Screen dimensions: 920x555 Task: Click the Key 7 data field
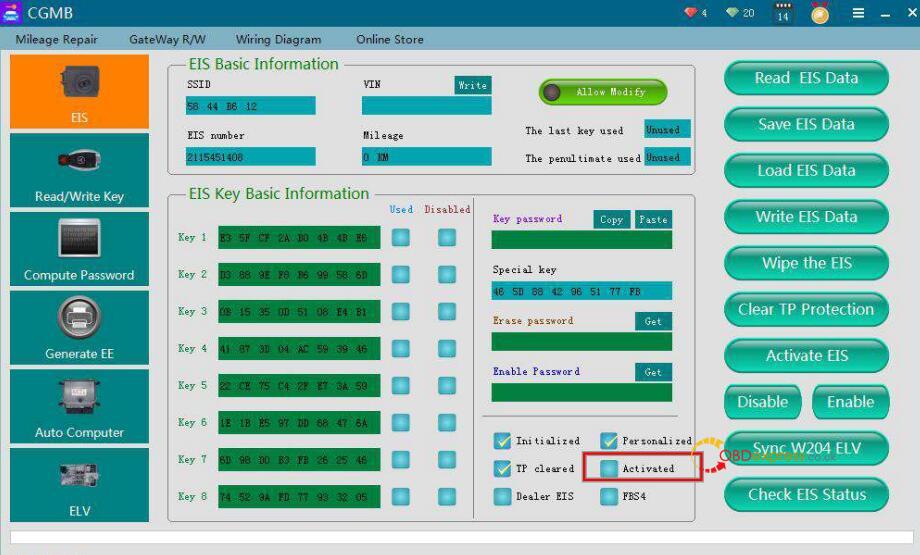tap(299, 459)
